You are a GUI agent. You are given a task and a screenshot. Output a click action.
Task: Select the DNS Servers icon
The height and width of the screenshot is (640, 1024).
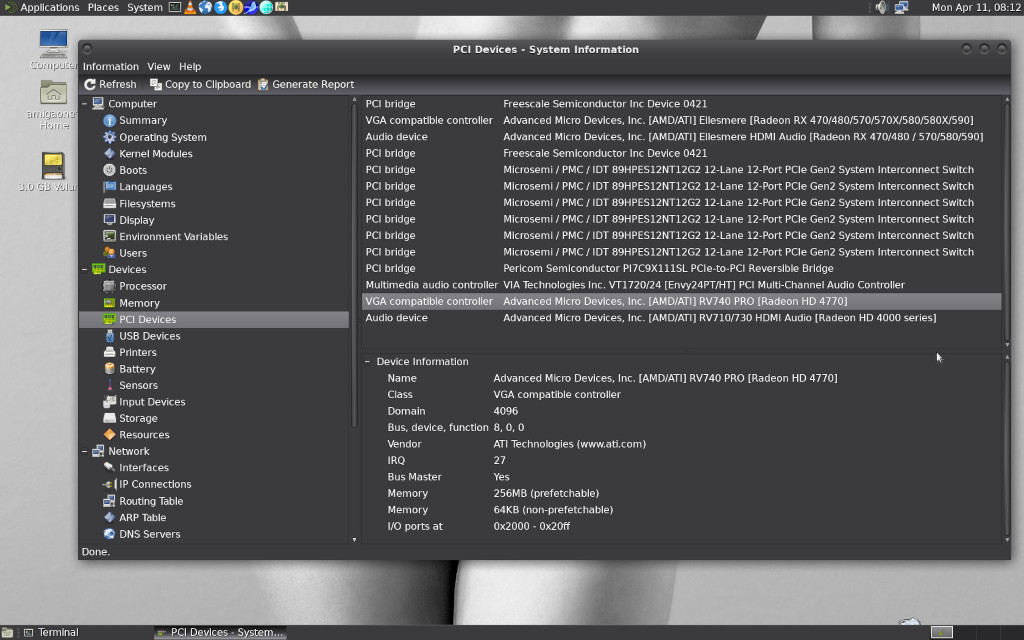pyautogui.click(x=109, y=534)
